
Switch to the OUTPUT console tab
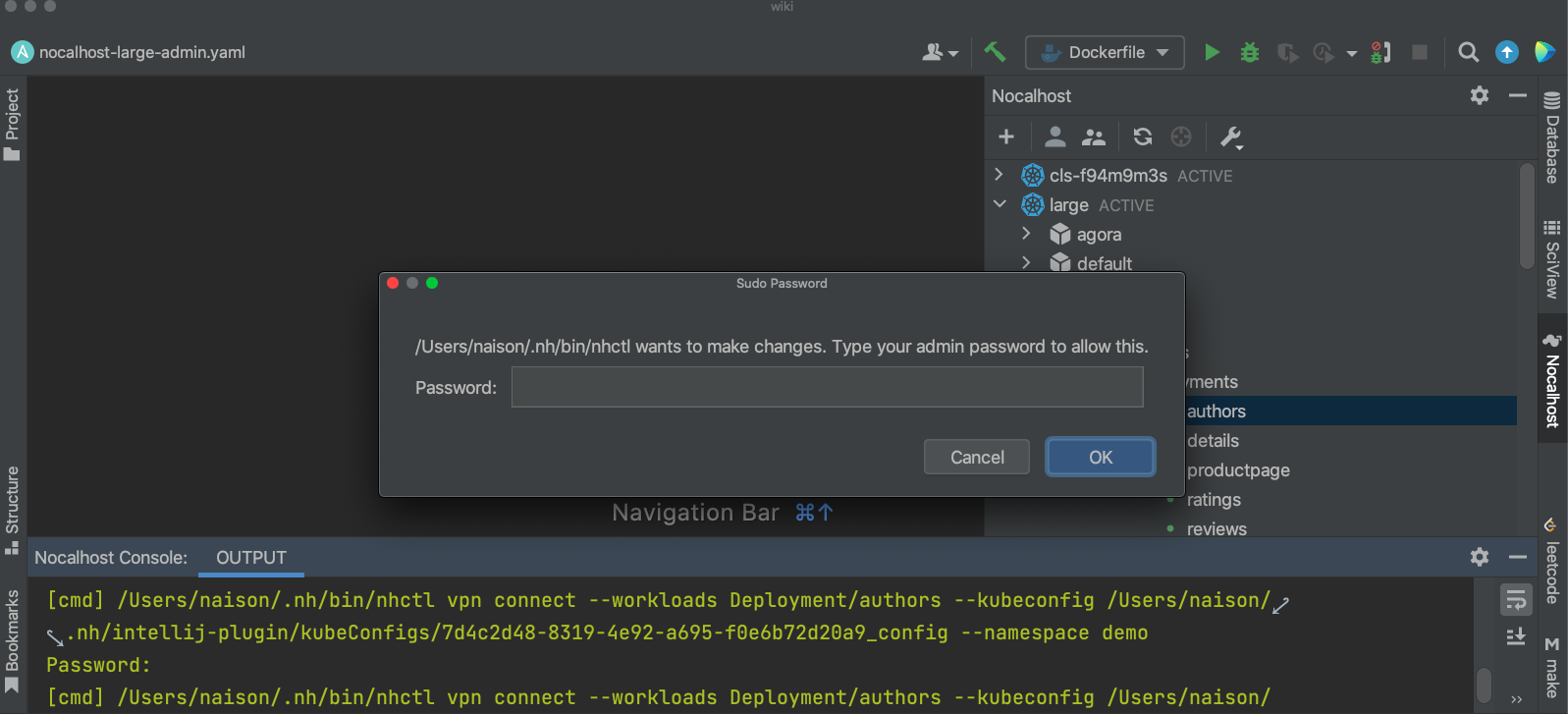pyautogui.click(x=251, y=557)
